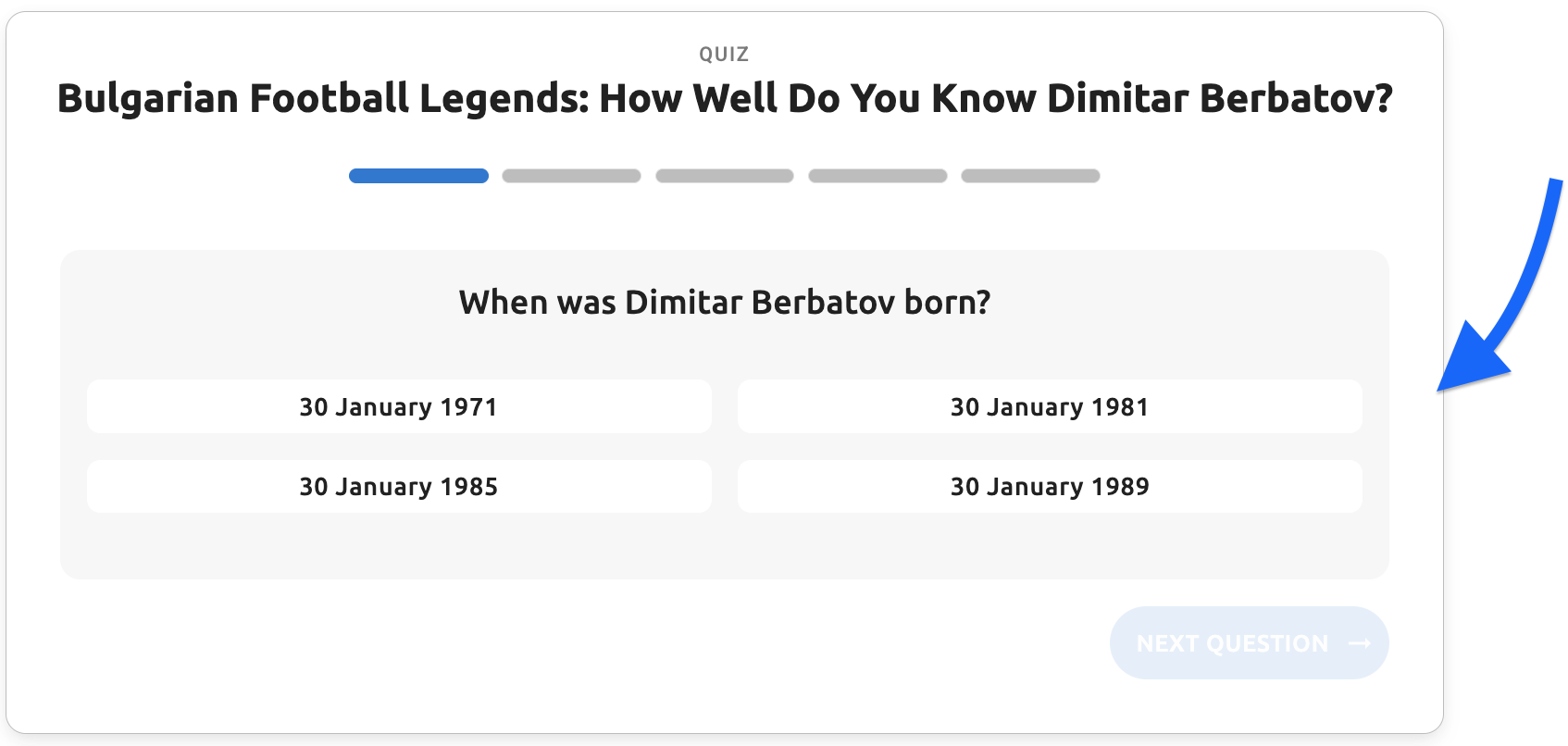
Task: Click the quiz title about Dimitar Berbatov
Action: (725, 98)
